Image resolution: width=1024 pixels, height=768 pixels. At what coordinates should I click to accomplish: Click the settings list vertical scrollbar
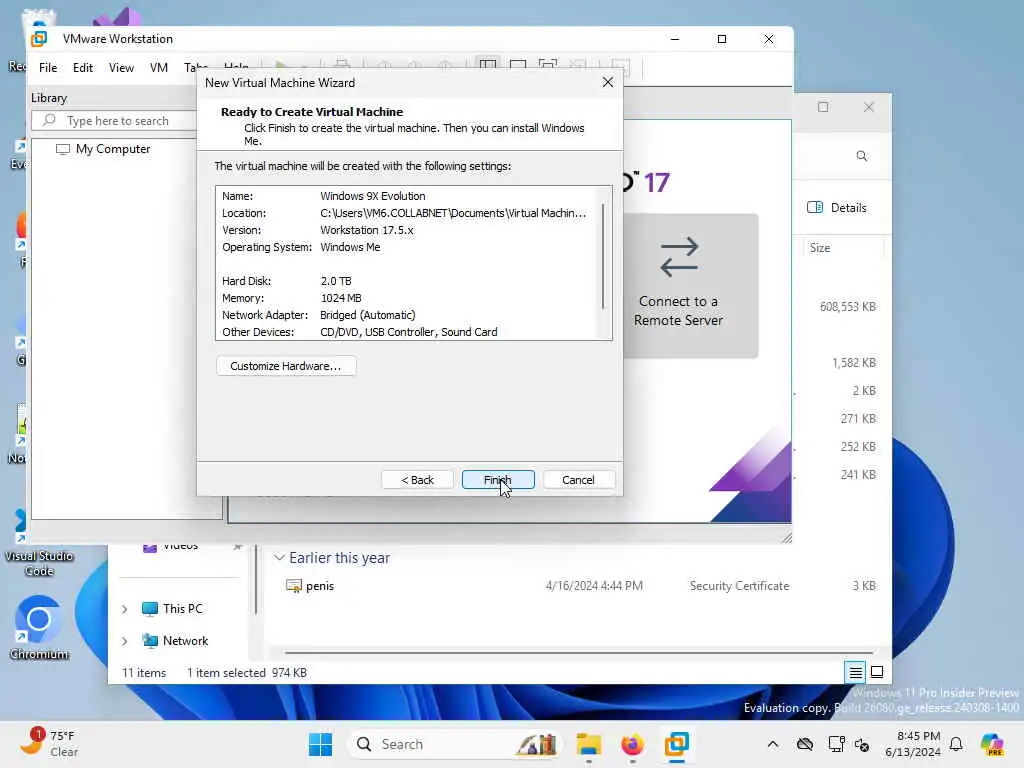pyautogui.click(x=603, y=256)
